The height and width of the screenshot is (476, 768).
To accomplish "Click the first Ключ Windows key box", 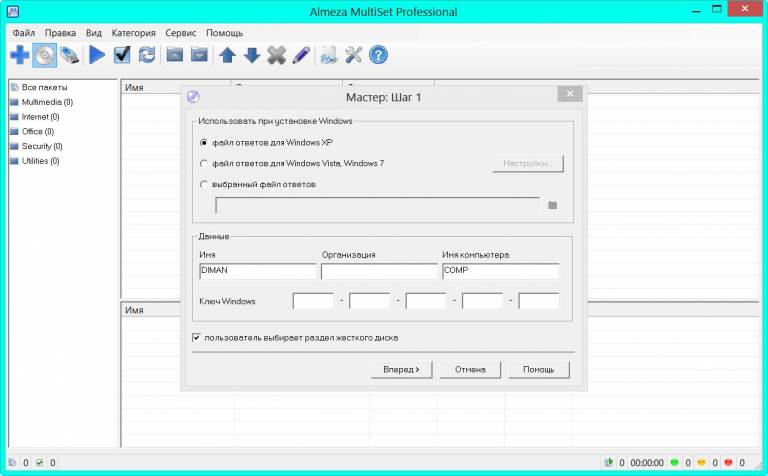I will (313, 301).
